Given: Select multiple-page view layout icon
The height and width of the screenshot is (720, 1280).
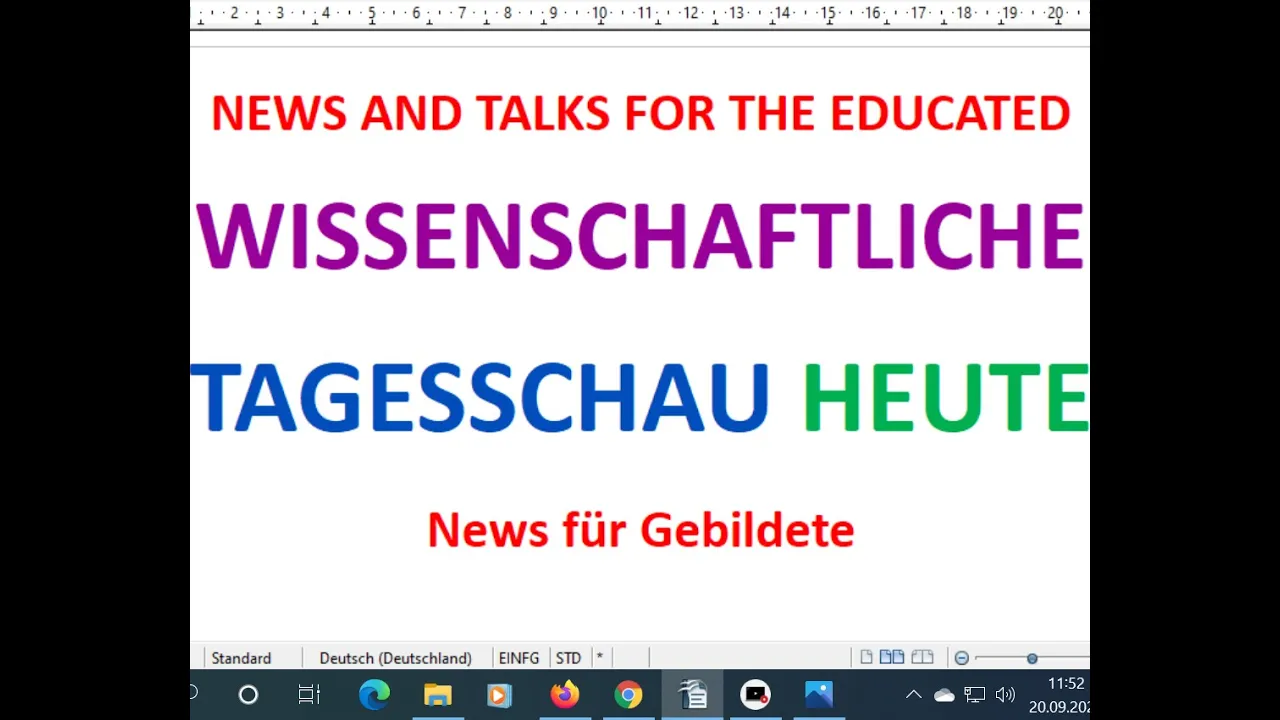Looking at the screenshot, I should [x=892, y=657].
